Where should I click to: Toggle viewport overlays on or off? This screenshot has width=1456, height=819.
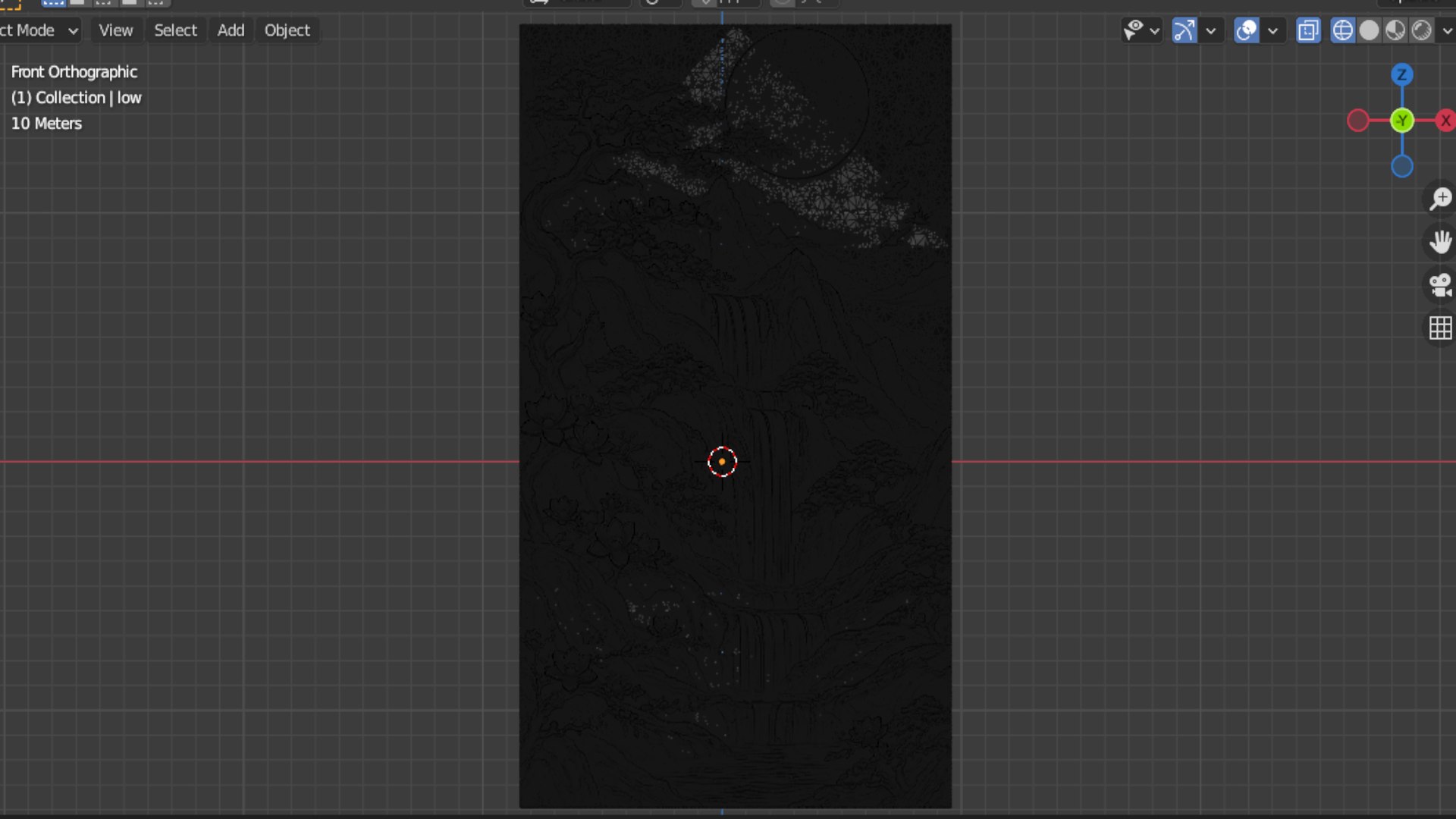tap(1246, 30)
